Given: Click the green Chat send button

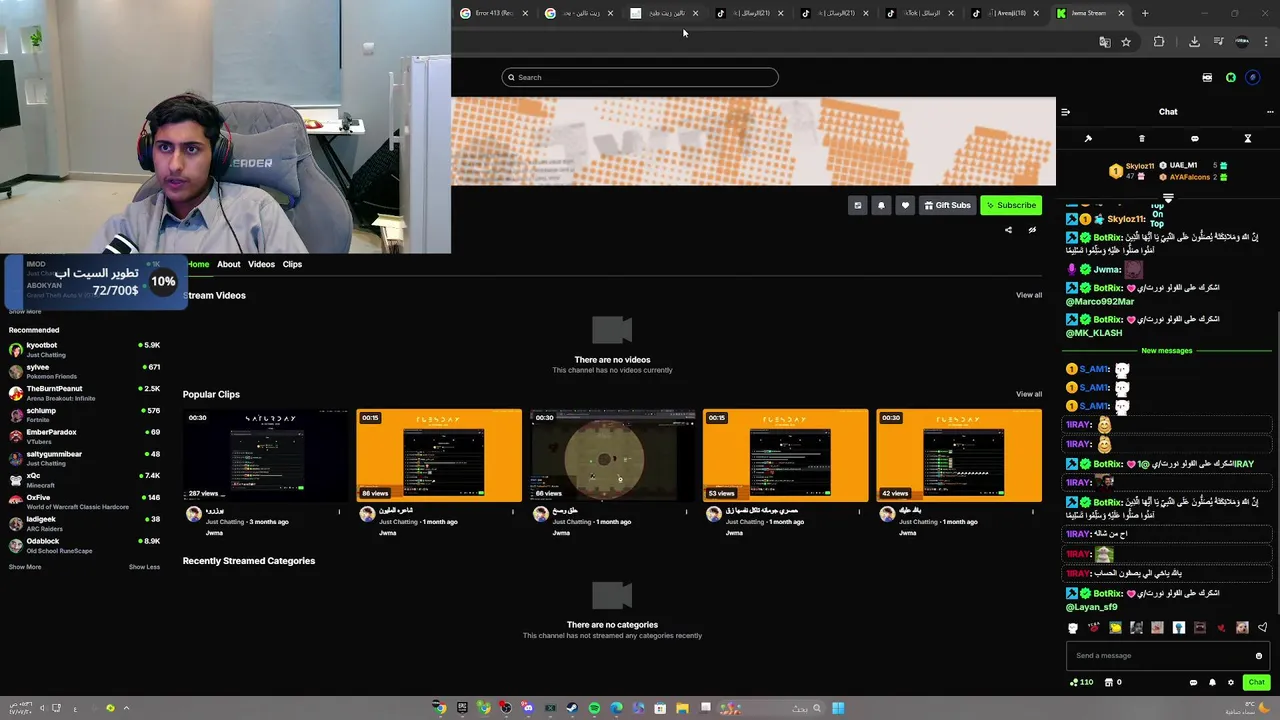Looking at the screenshot, I should pos(1256,682).
